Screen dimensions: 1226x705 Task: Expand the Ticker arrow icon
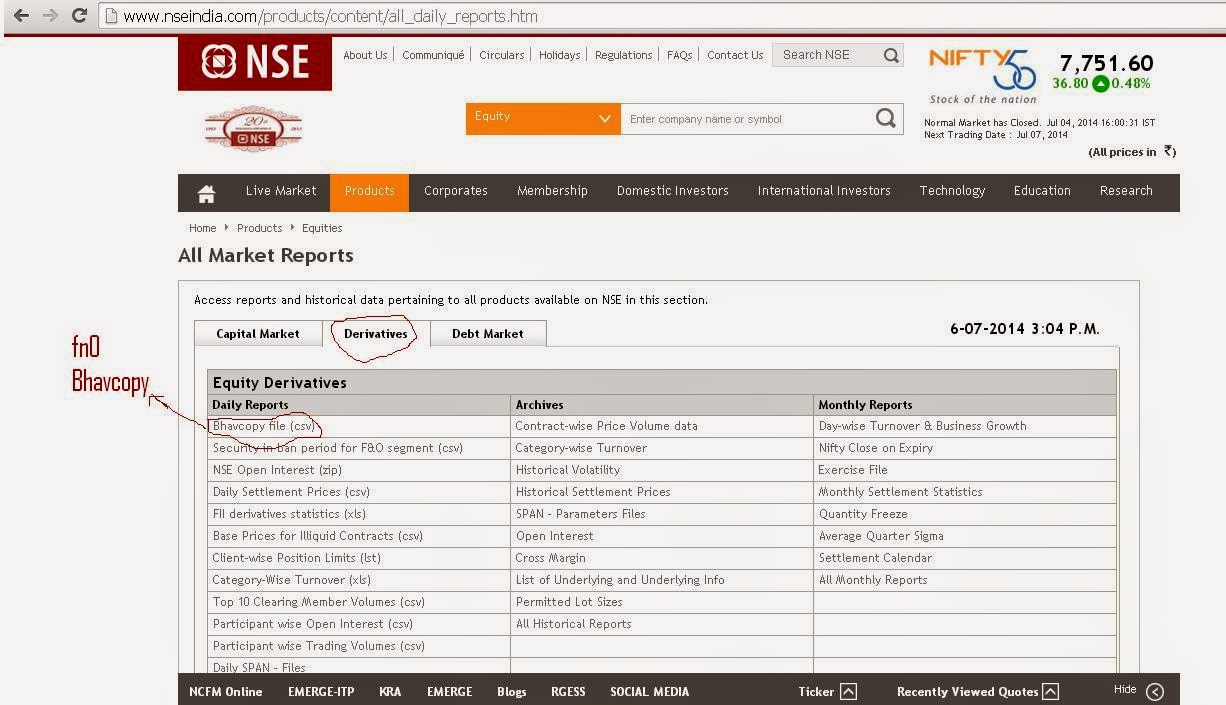[x=848, y=691]
